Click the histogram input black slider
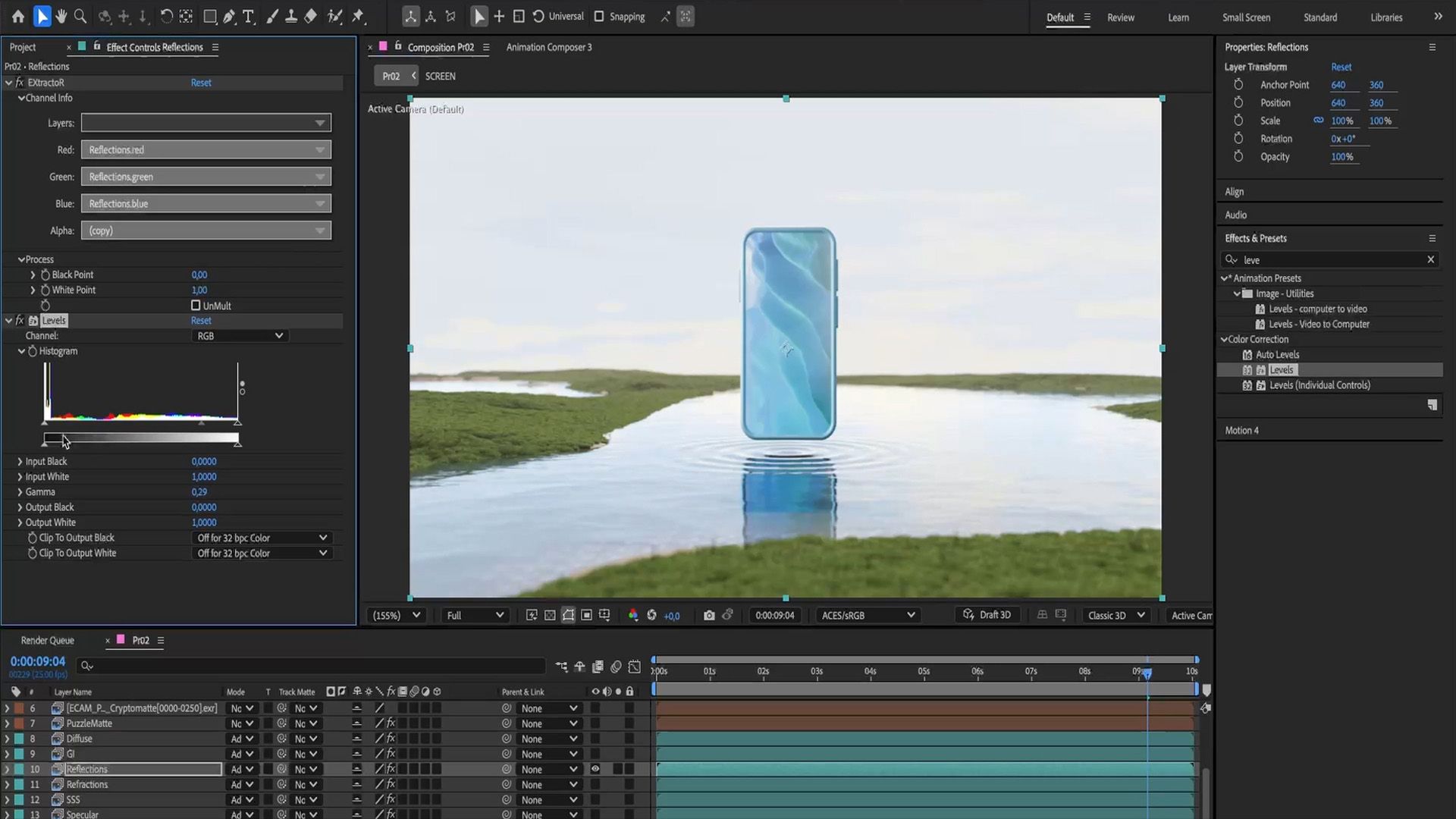The width and height of the screenshot is (1456, 819). (x=45, y=422)
